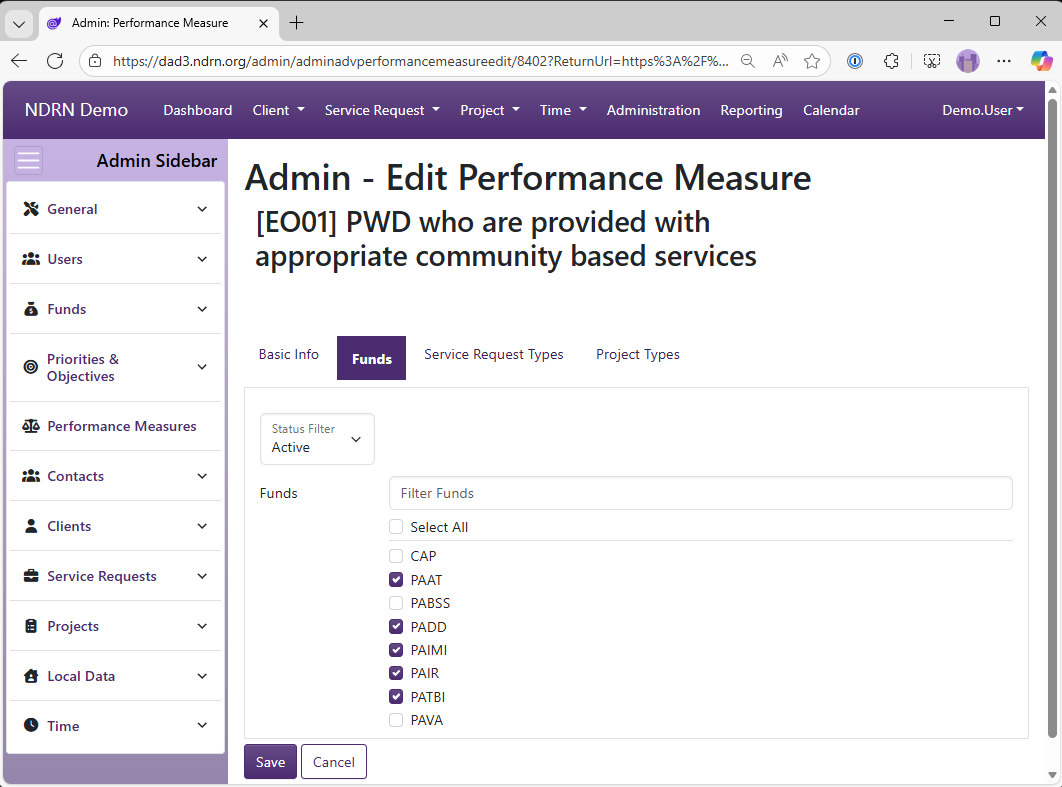Click the browser address bar URL
The image size is (1062, 787).
coord(421,61)
